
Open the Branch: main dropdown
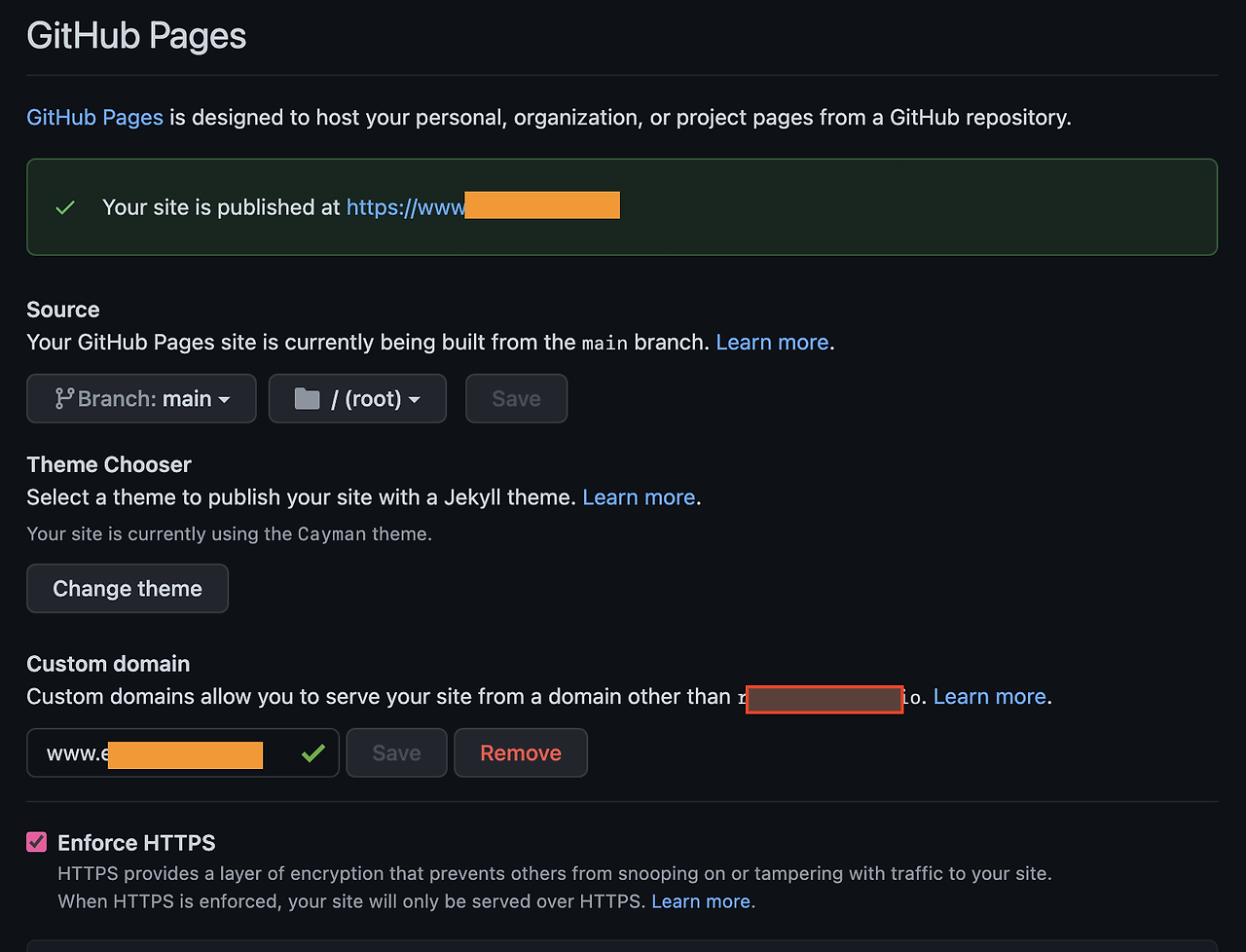(x=141, y=398)
